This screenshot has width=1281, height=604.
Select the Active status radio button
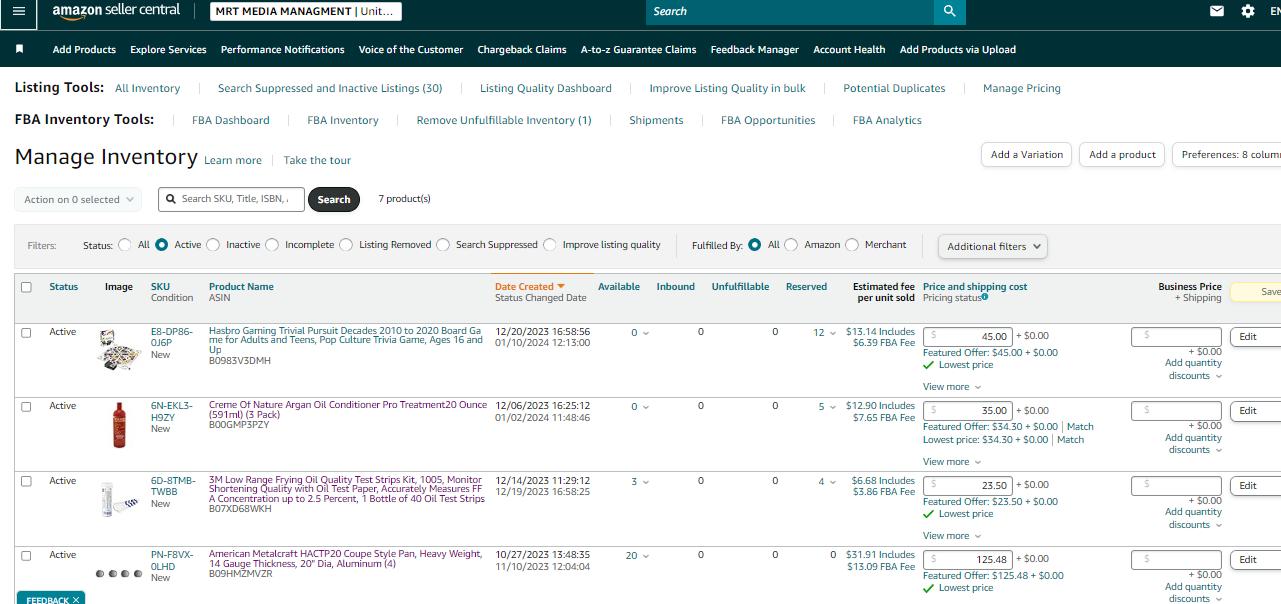pos(162,245)
